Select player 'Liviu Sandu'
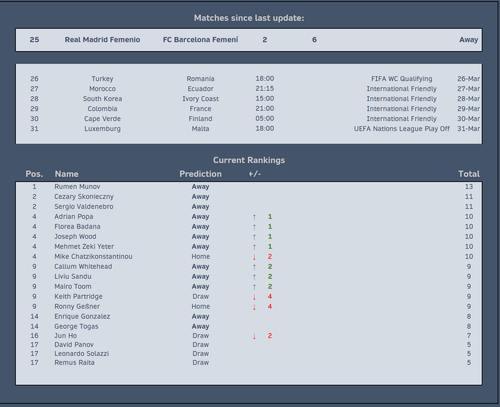Screen dimensions: 500x407 point(73,277)
